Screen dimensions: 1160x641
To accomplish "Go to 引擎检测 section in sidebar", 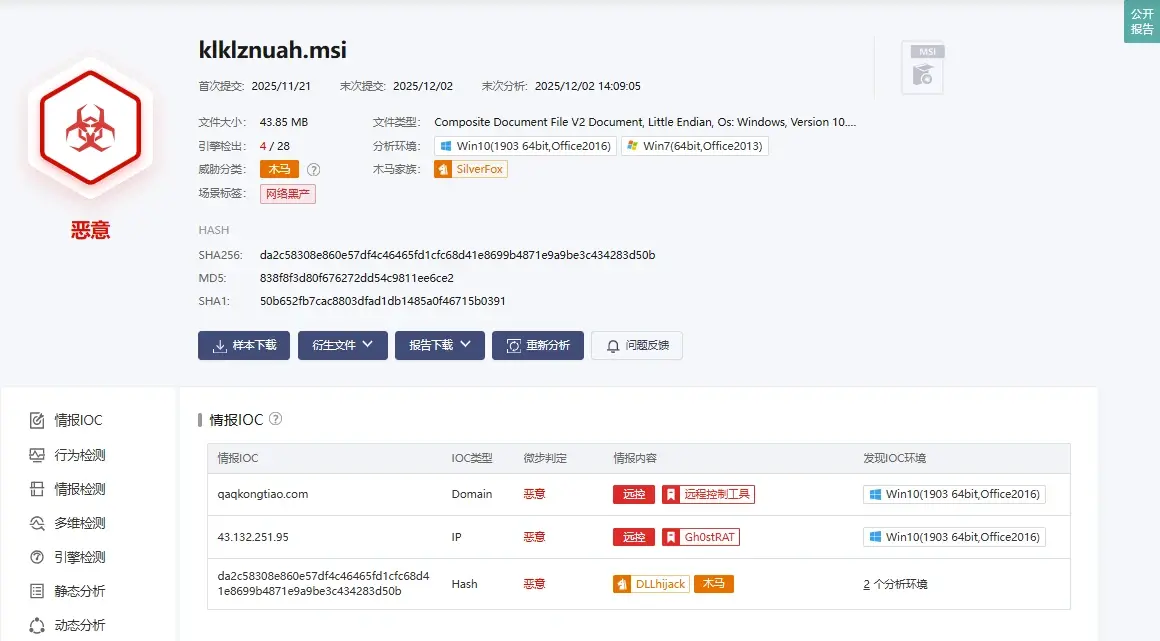I will [x=80, y=557].
